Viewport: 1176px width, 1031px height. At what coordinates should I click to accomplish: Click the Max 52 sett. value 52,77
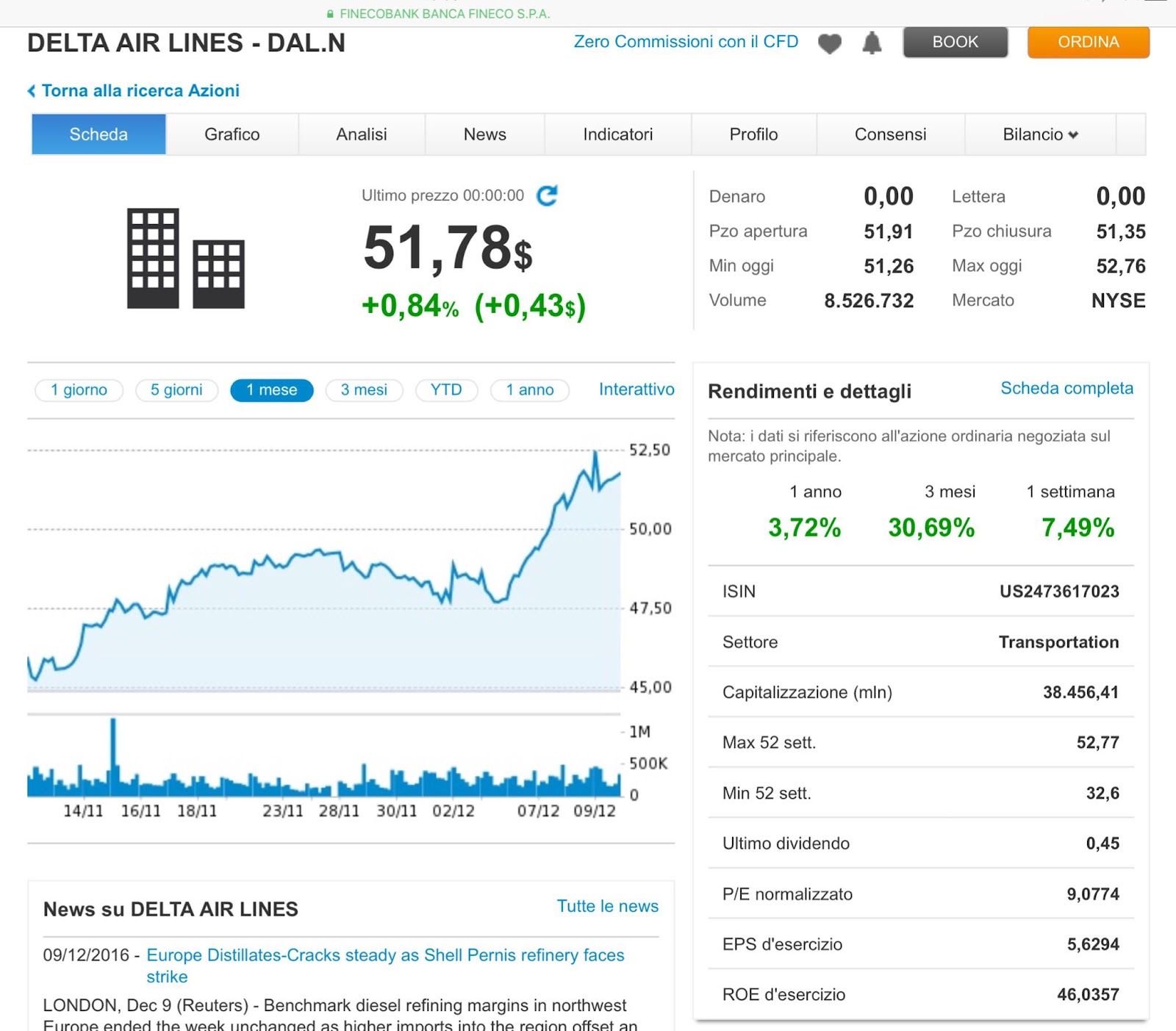pyautogui.click(x=1097, y=743)
